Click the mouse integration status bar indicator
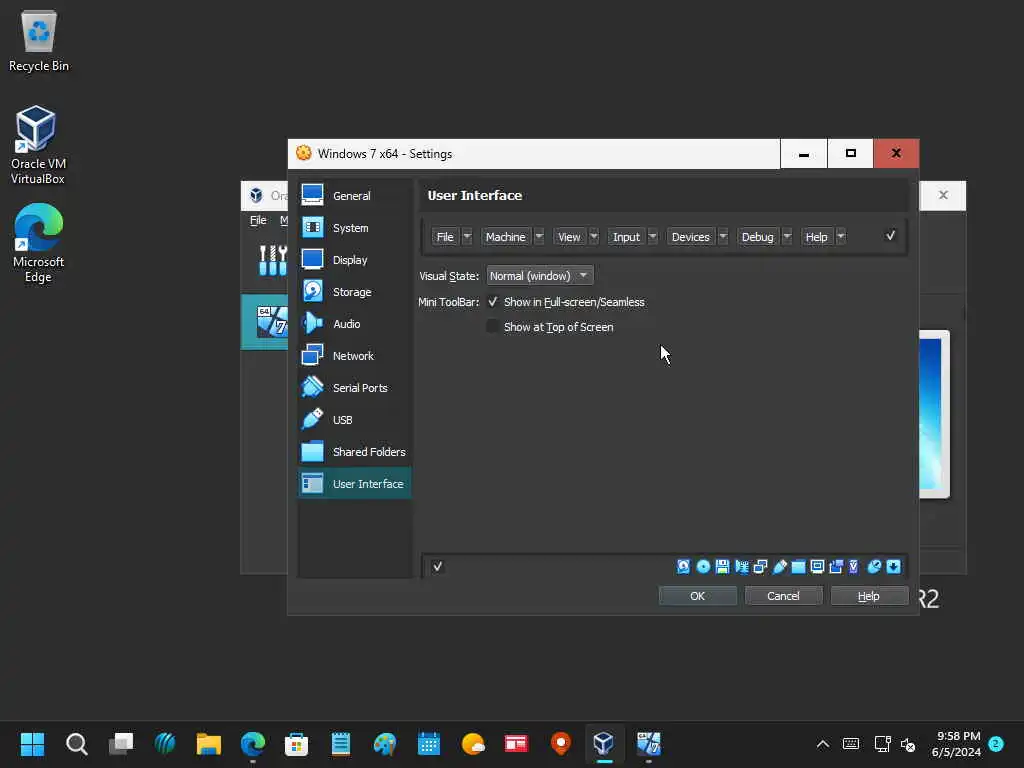1024x768 pixels. coord(874,566)
